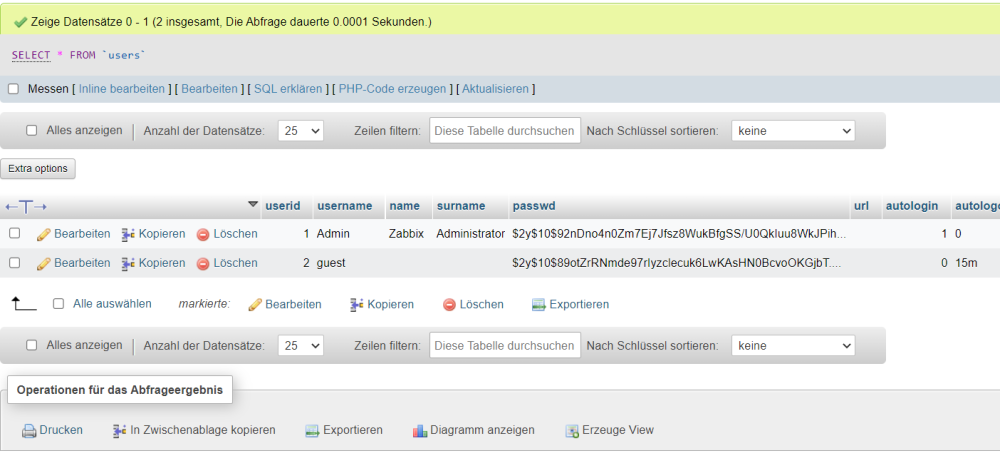Image resolution: width=1000 pixels, height=461 pixels.
Task: Click the red delete icon in Admin row
Action: click(203, 235)
